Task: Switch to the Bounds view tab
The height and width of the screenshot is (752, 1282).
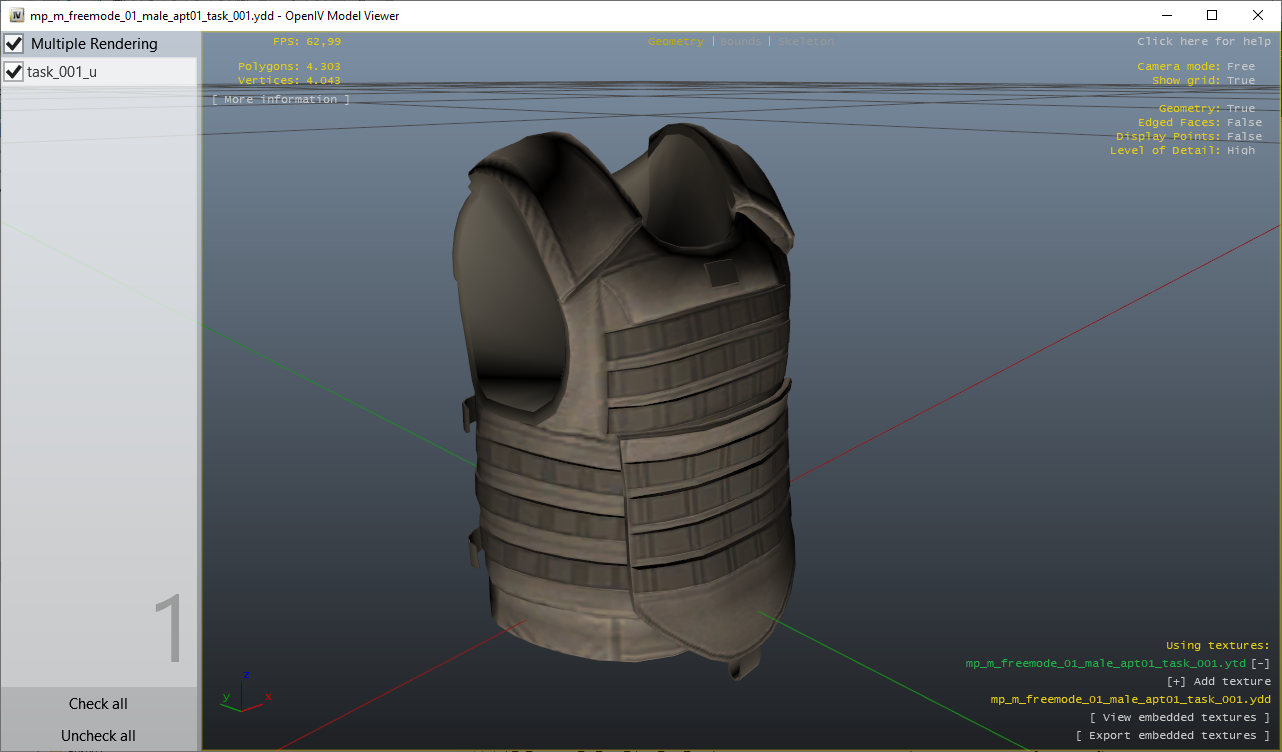Action: pyautogui.click(x=740, y=42)
